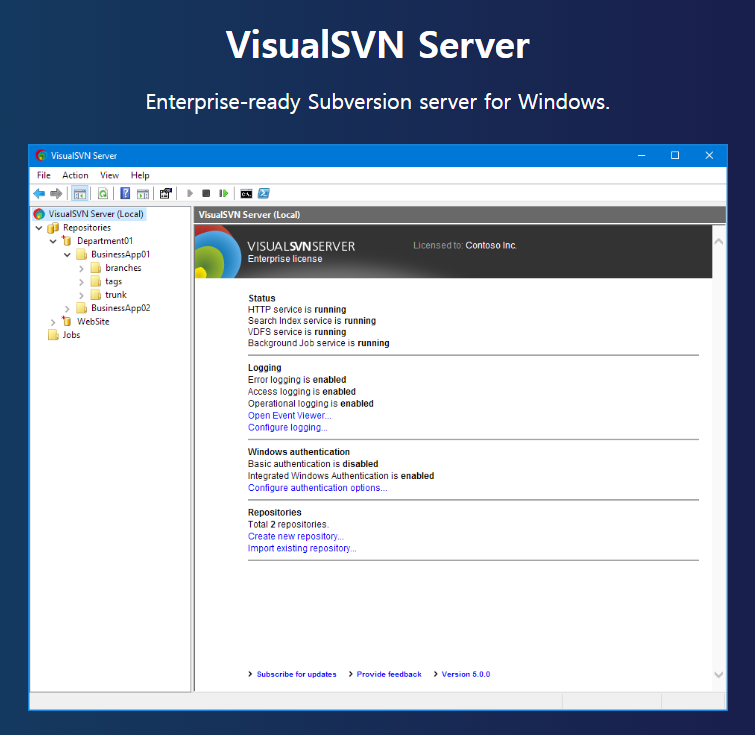The height and width of the screenshot is (735, 755).
Task: Toggle the Show/Hide Console Tree button
Action: [x=79, y=194]
